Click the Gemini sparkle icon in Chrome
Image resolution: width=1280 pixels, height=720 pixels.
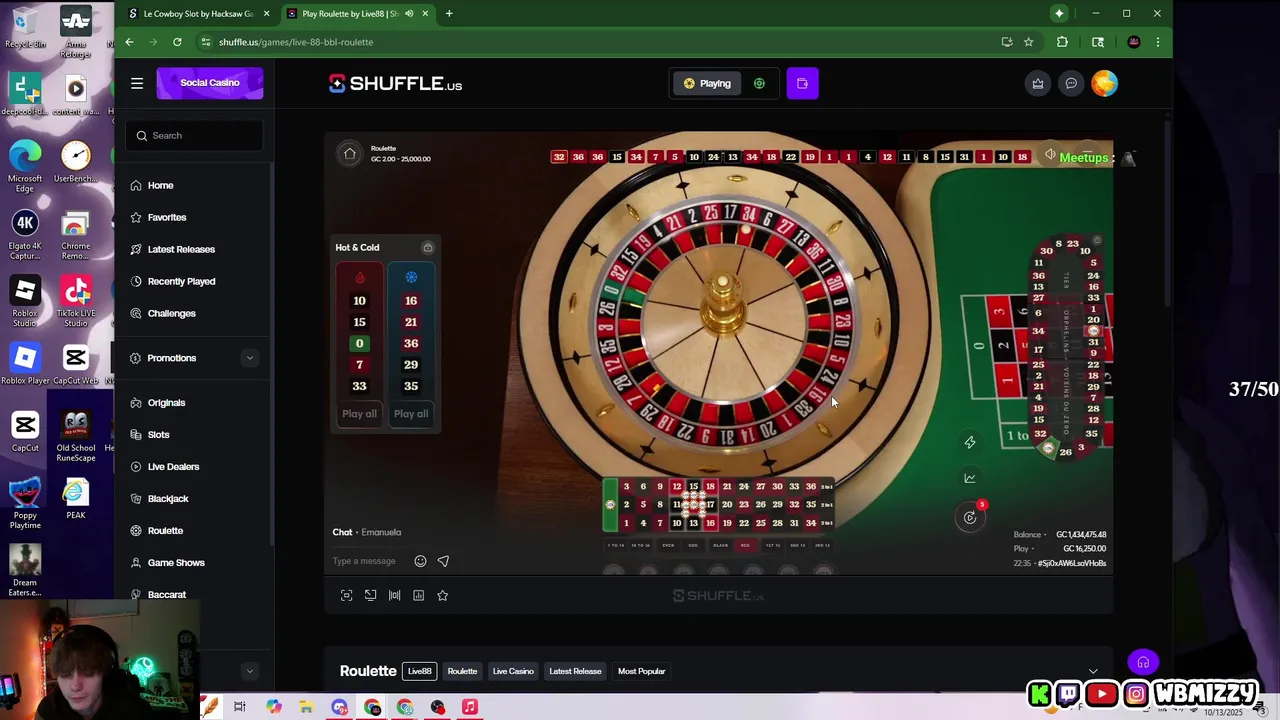tap(1059, 13)
